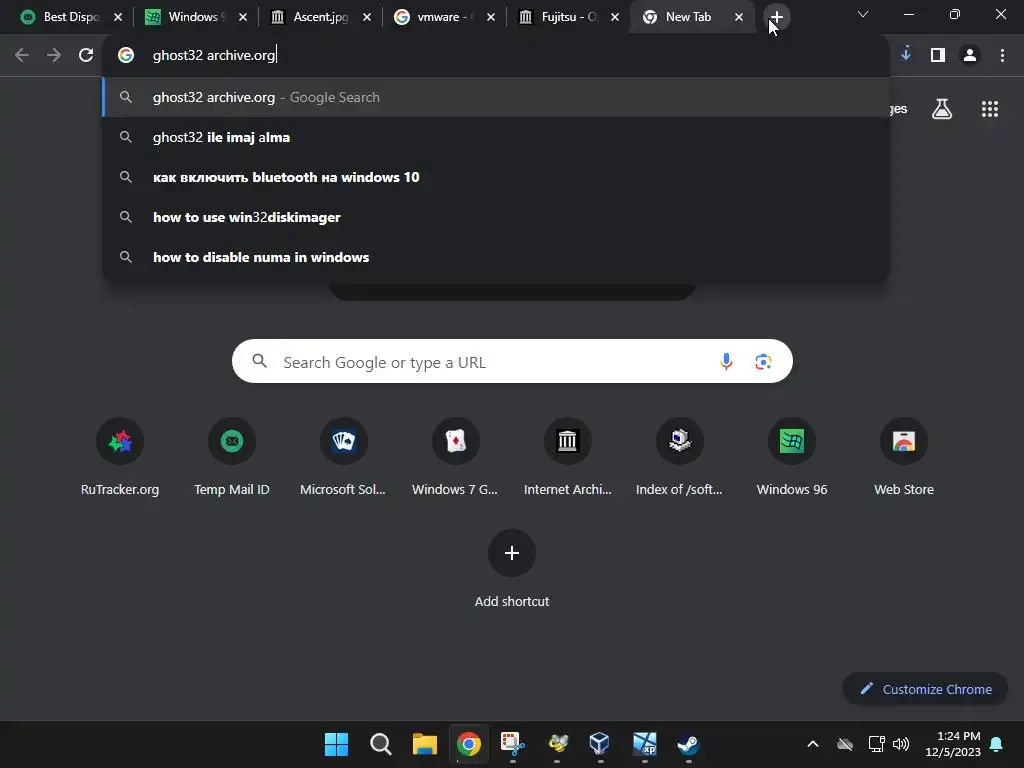Click the forward navigation arrow
Image resolution: width=1024 pixels, height=768 pixels.
[x=54, y=55]
